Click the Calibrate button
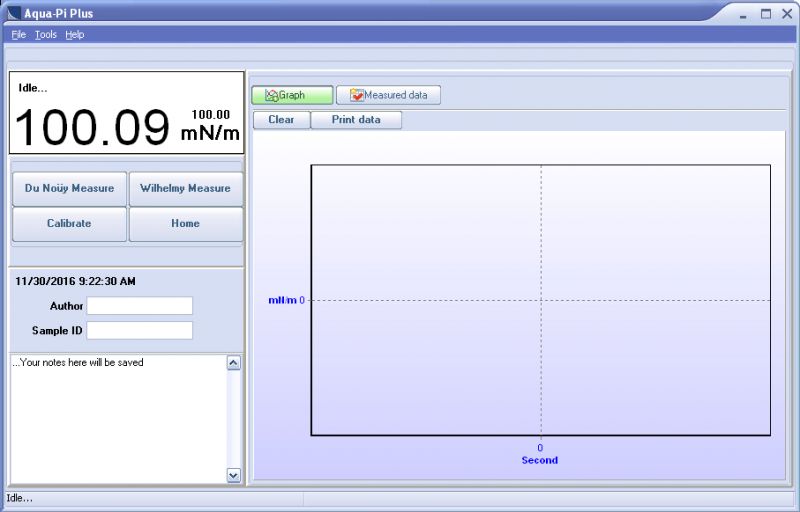This screenshot has height=512, width=800. (69, 224)
